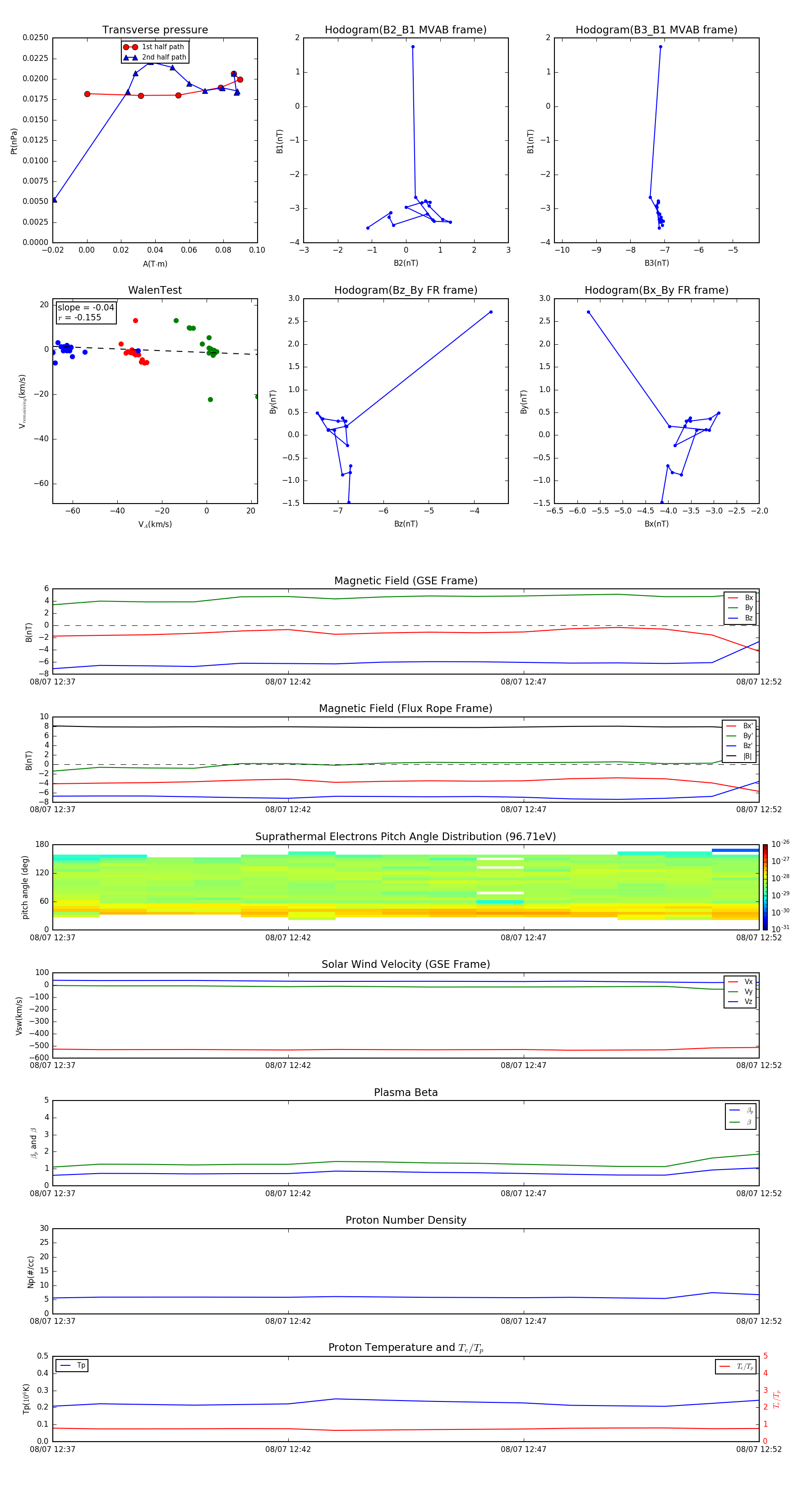
Task: Click the '08/07 12:42' tick under proton density plot
Action: [288, 1321]
